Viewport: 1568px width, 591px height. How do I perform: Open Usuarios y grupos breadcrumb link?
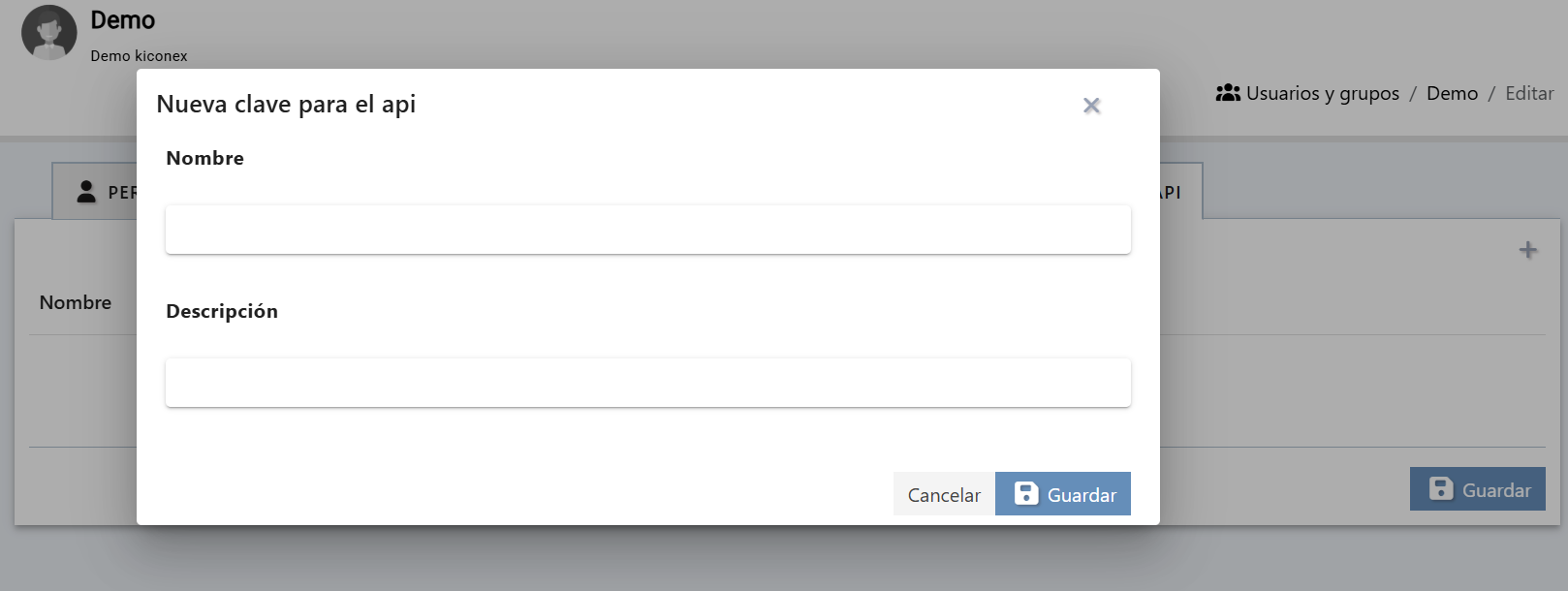coord(1322,93)
